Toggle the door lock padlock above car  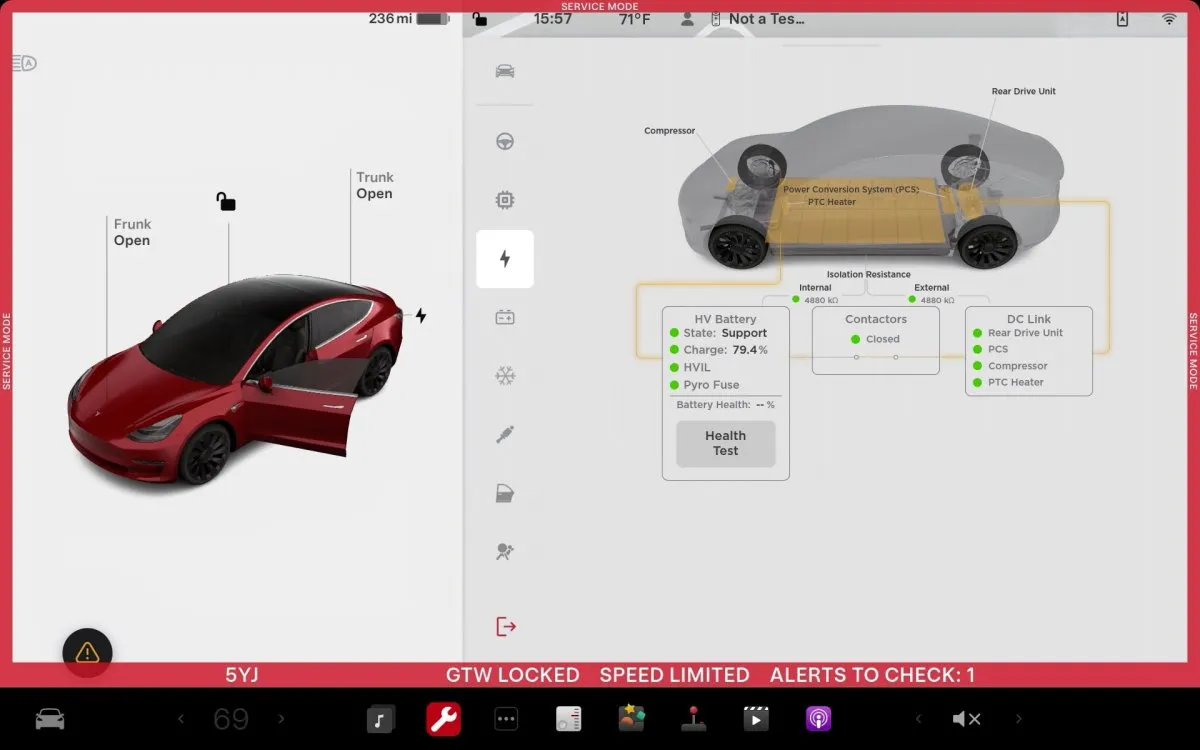[226, 202]
